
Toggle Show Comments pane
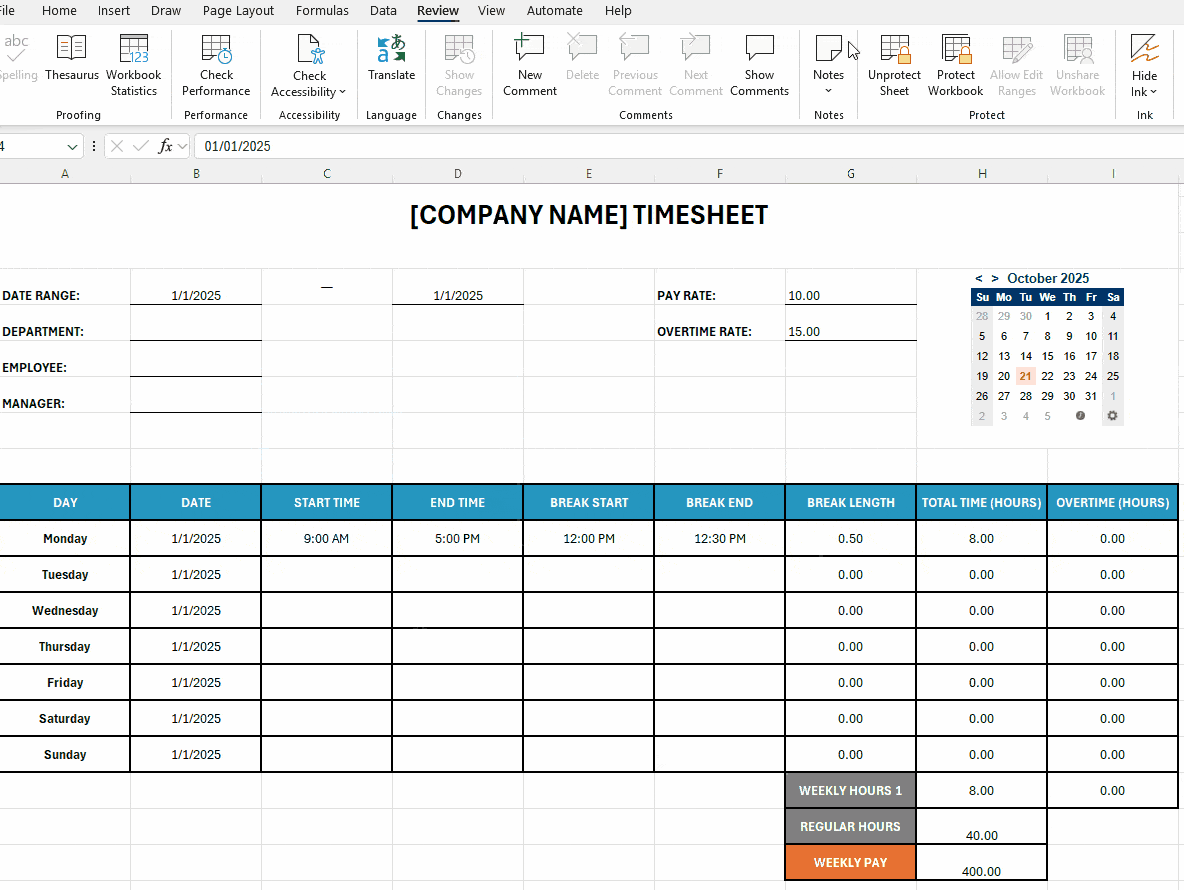click(759, 63)
